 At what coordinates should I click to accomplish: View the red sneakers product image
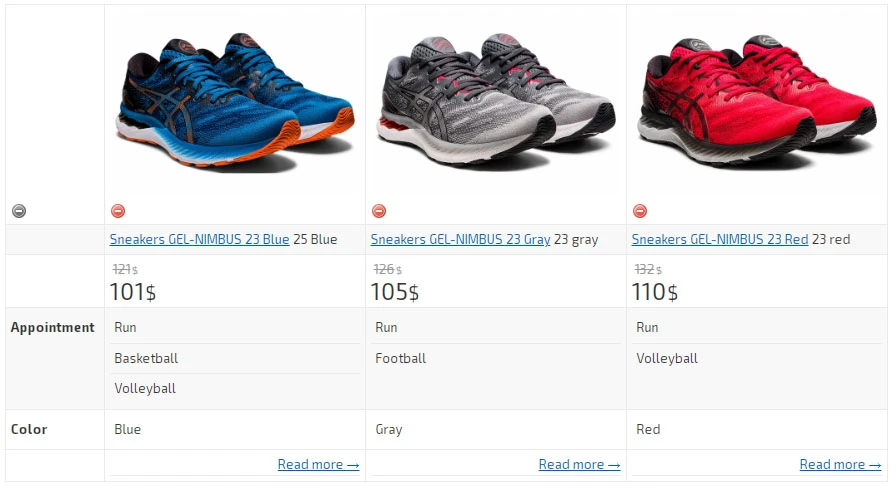(757, 102)
